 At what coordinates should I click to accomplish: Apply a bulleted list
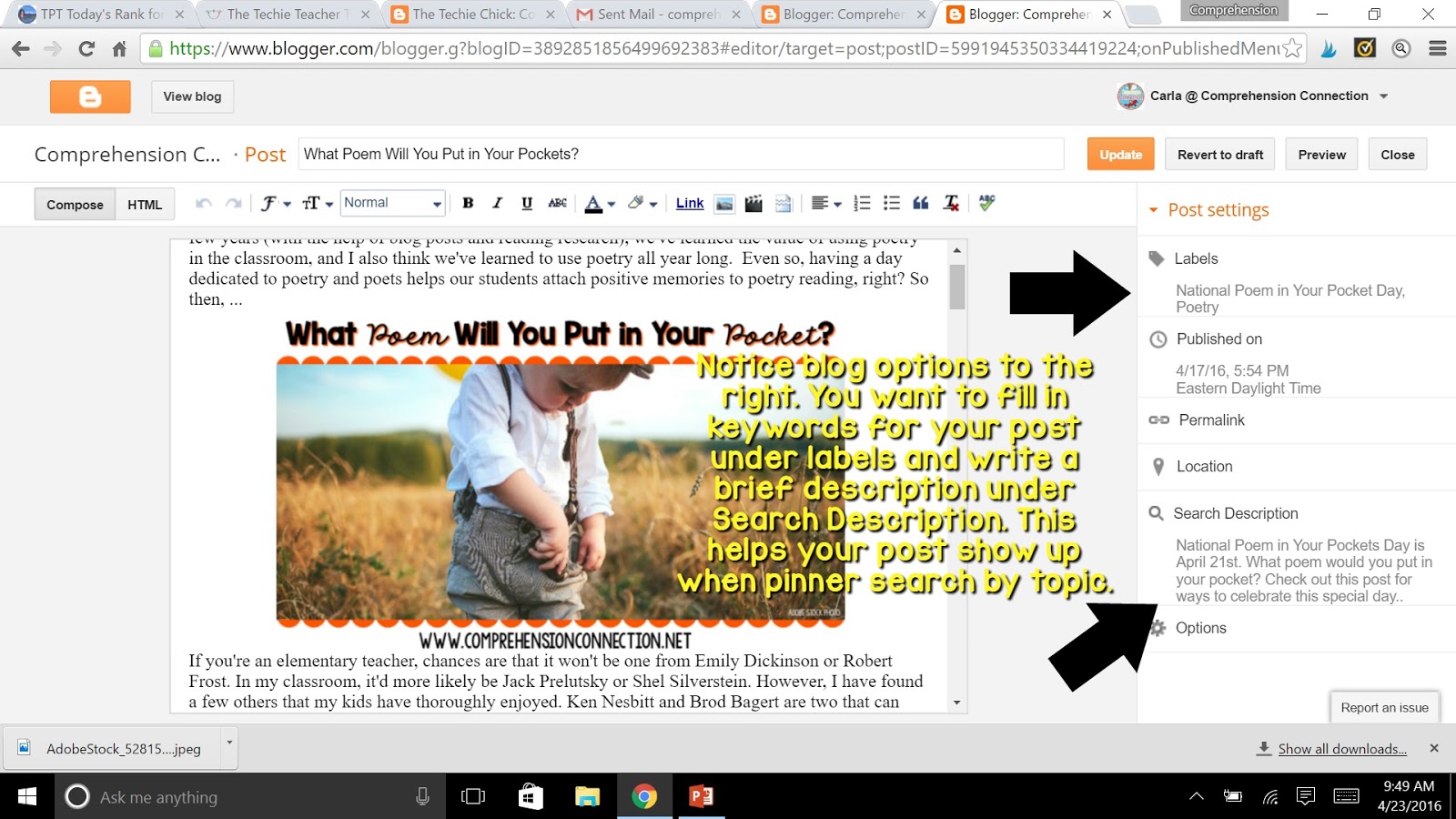[x=892, y=204]
